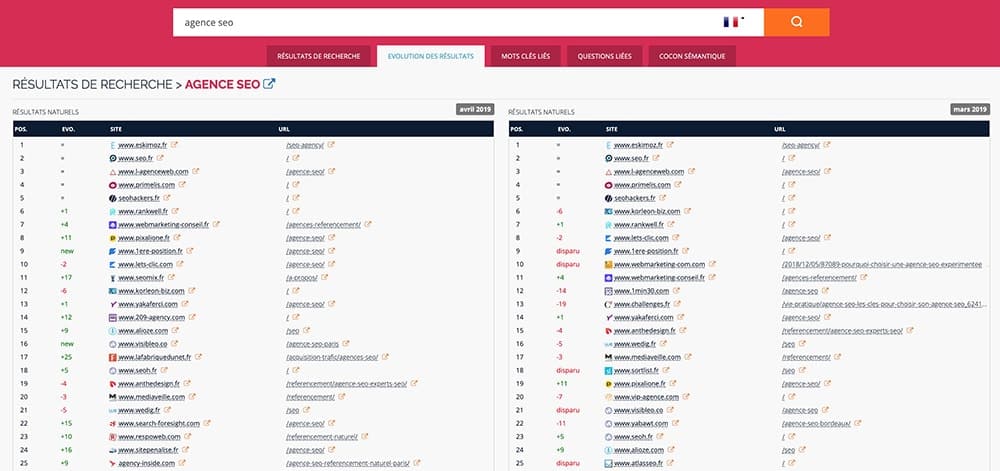Click the '+25' evolution value for lafabriquedunet
The image size is (1000, 471).
point(66,358)
